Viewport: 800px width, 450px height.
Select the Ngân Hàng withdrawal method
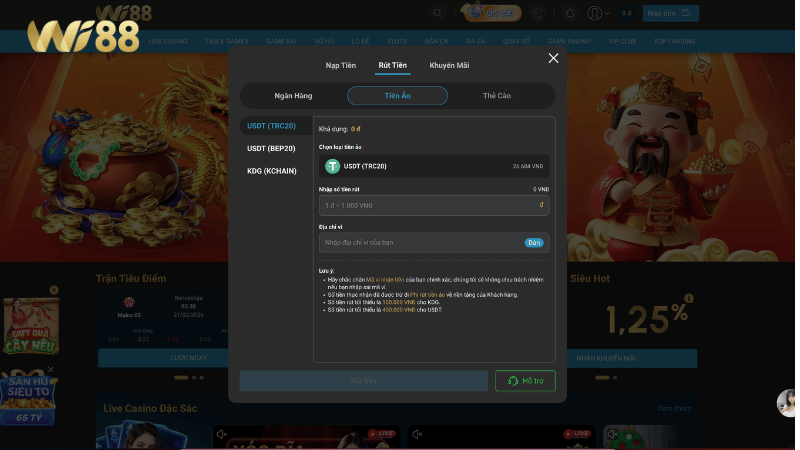tap(293, 95)
